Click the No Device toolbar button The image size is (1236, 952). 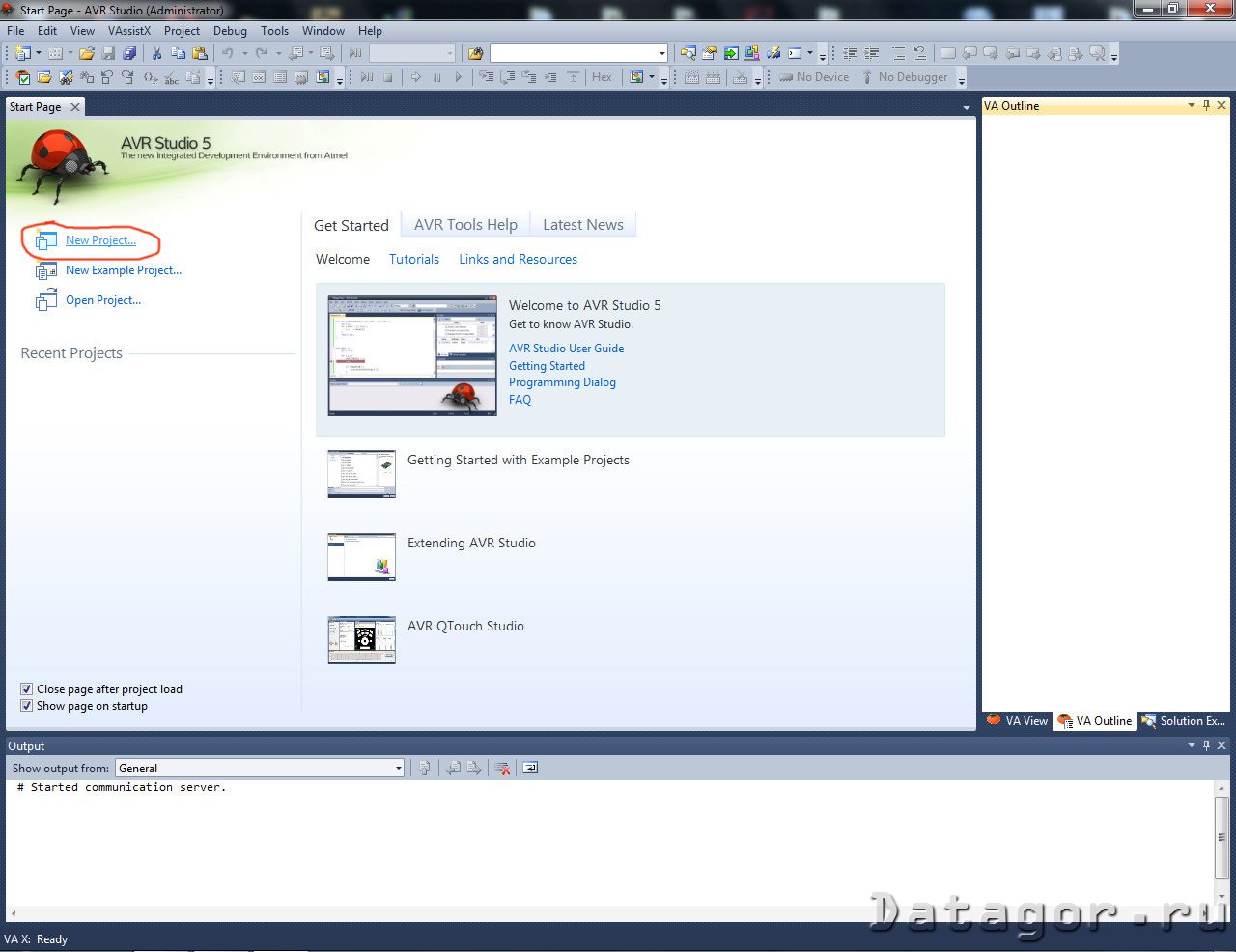(x=813, y=77)
